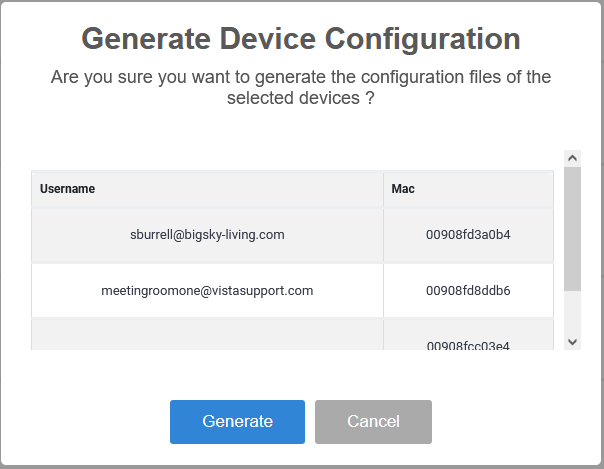This screenshot has width=604, height=469.
Task: Click the 'selected devices ?' text line
Action: pyautogui.click(x=301, y=98)
